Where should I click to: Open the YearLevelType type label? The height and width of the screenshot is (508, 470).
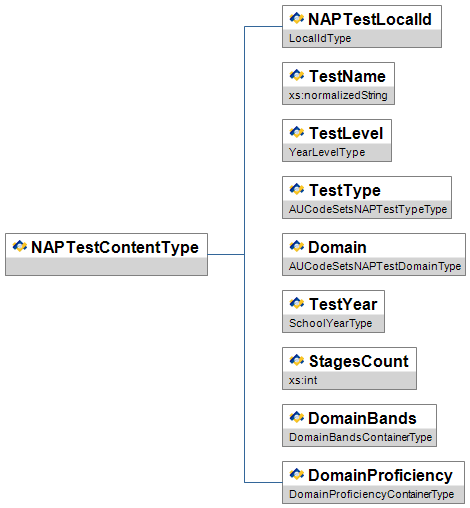[327, 152]
